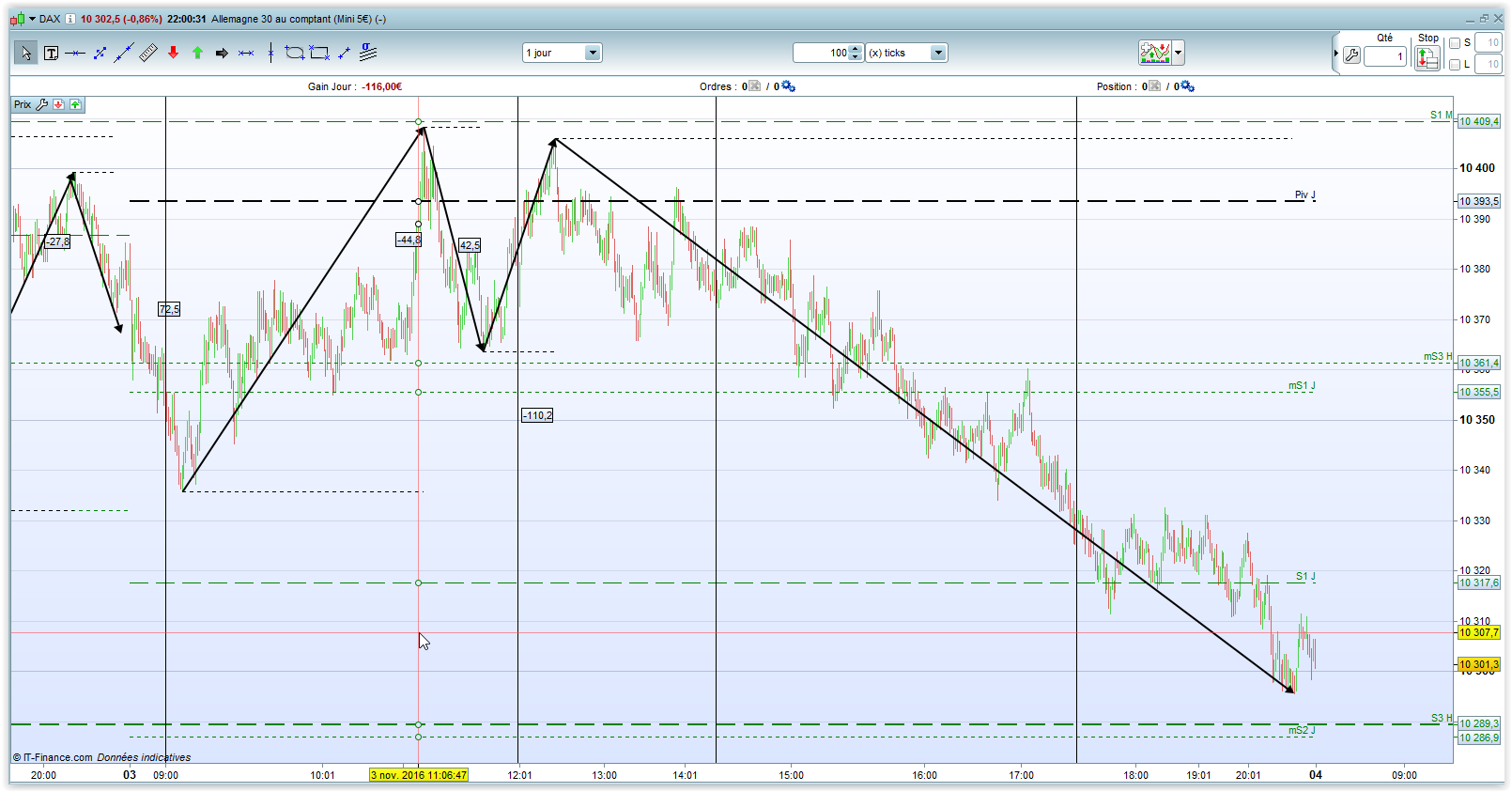Screen dimensions: 1512x792
Task: Click the tick count input showing 100
Action: click(x=821, y=54)
